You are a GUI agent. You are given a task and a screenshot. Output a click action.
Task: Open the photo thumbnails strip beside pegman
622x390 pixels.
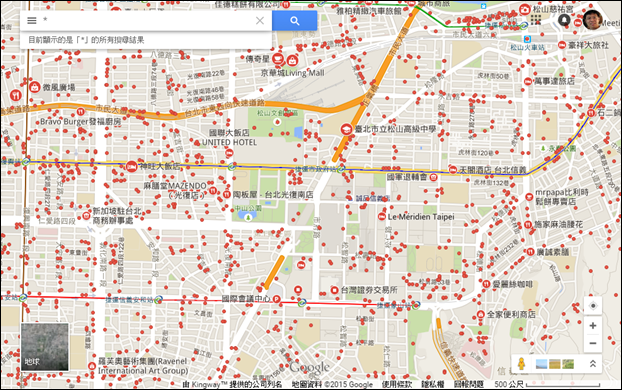tap(555, 363)
